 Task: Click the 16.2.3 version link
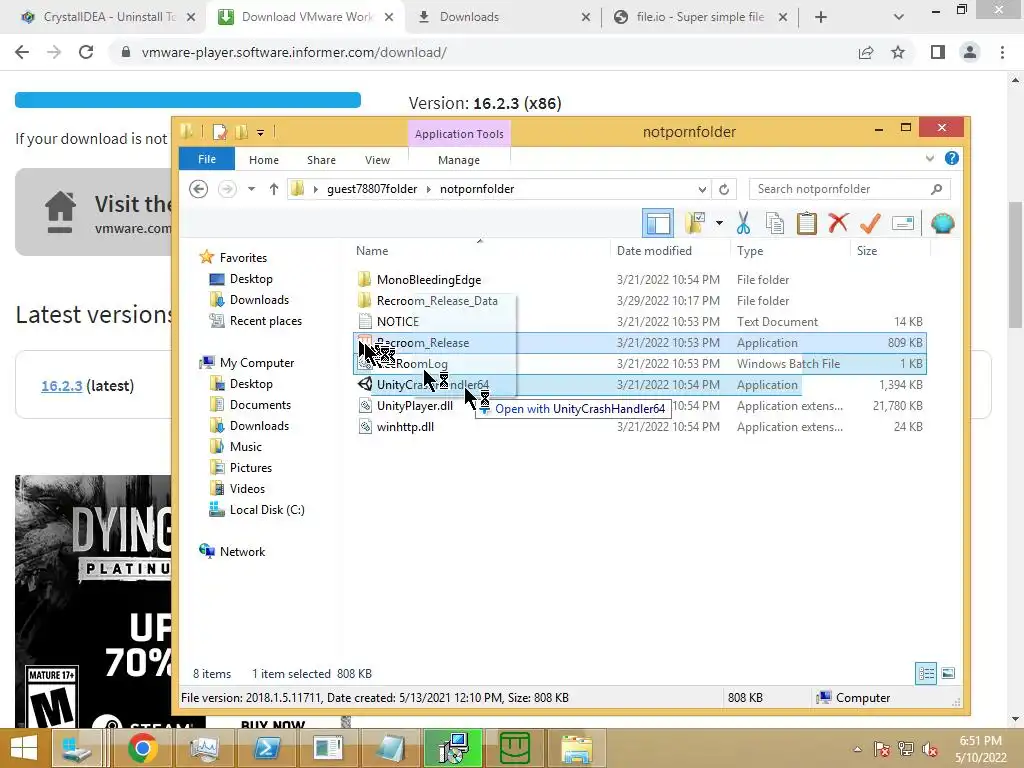coord(61,386)
